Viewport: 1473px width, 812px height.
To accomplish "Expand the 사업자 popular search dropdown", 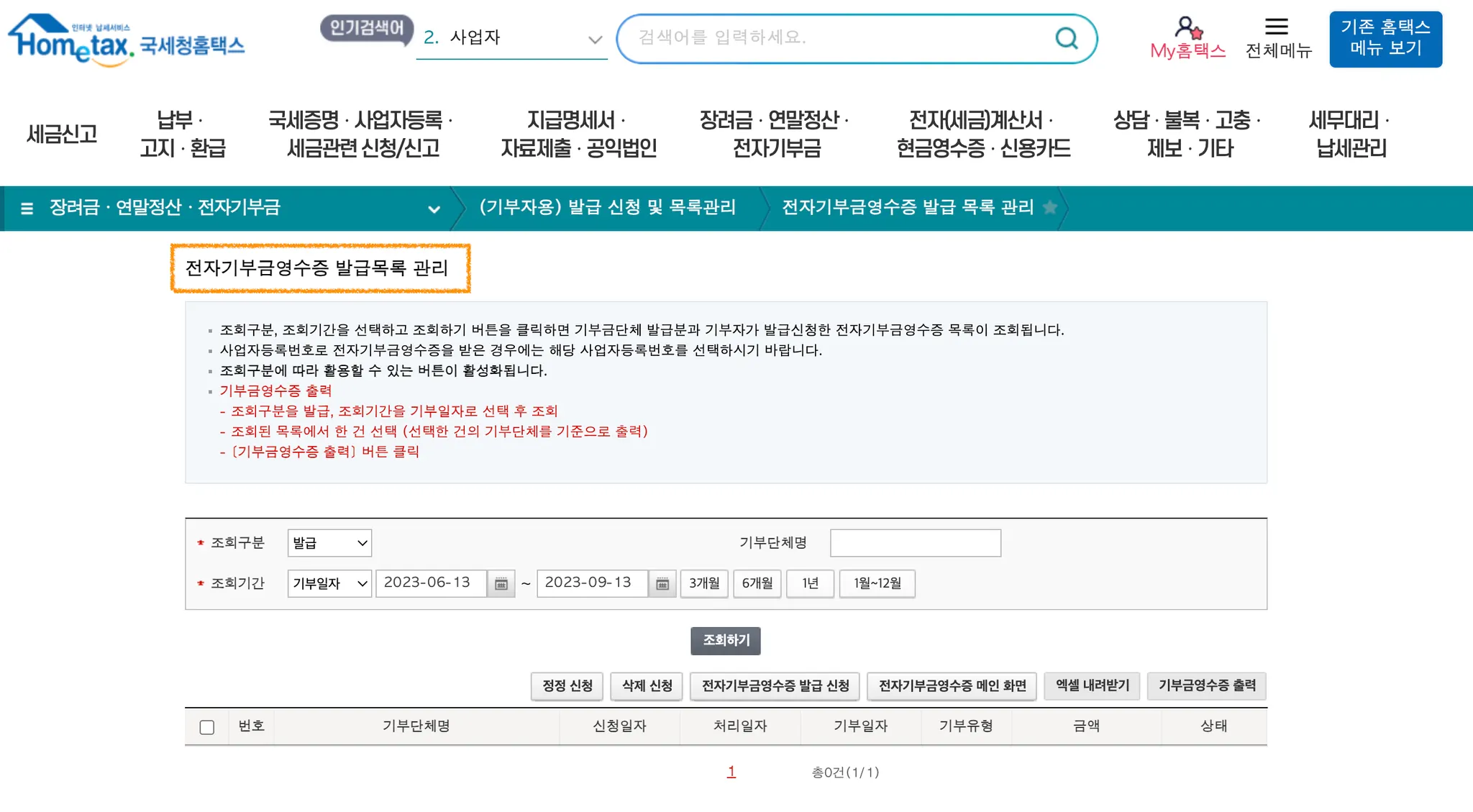I will tap(594, 40).
